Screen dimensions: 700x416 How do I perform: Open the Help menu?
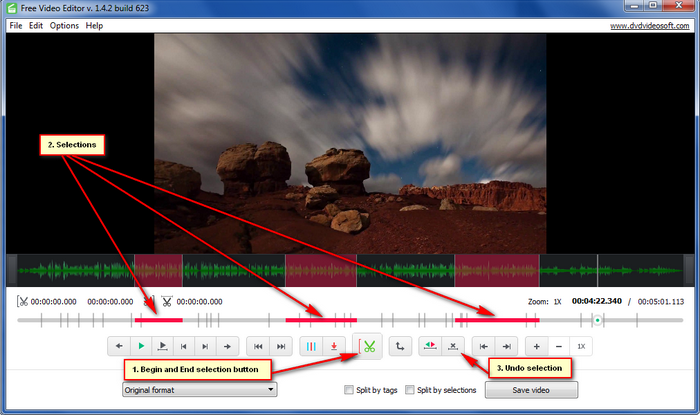pos(94,25)
